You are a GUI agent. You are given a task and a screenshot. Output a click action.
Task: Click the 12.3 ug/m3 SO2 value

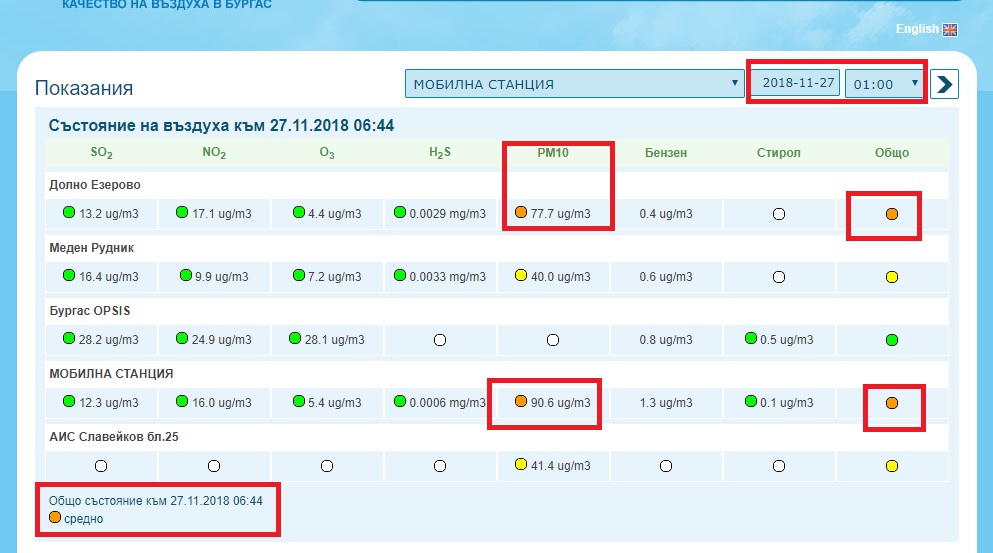pyautogui.click(x=108, y=403)
